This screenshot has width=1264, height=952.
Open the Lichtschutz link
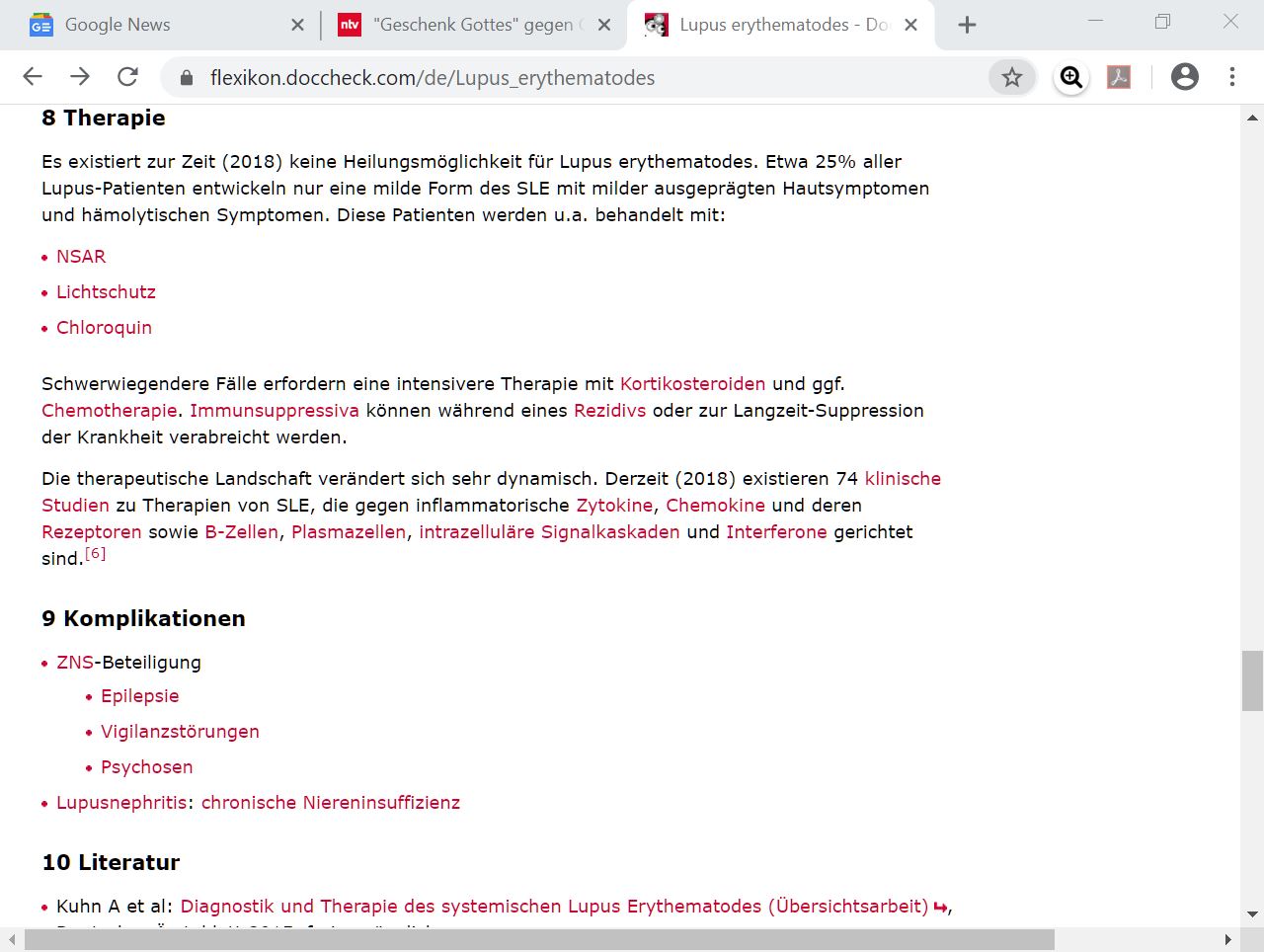[x=106, y=292]
